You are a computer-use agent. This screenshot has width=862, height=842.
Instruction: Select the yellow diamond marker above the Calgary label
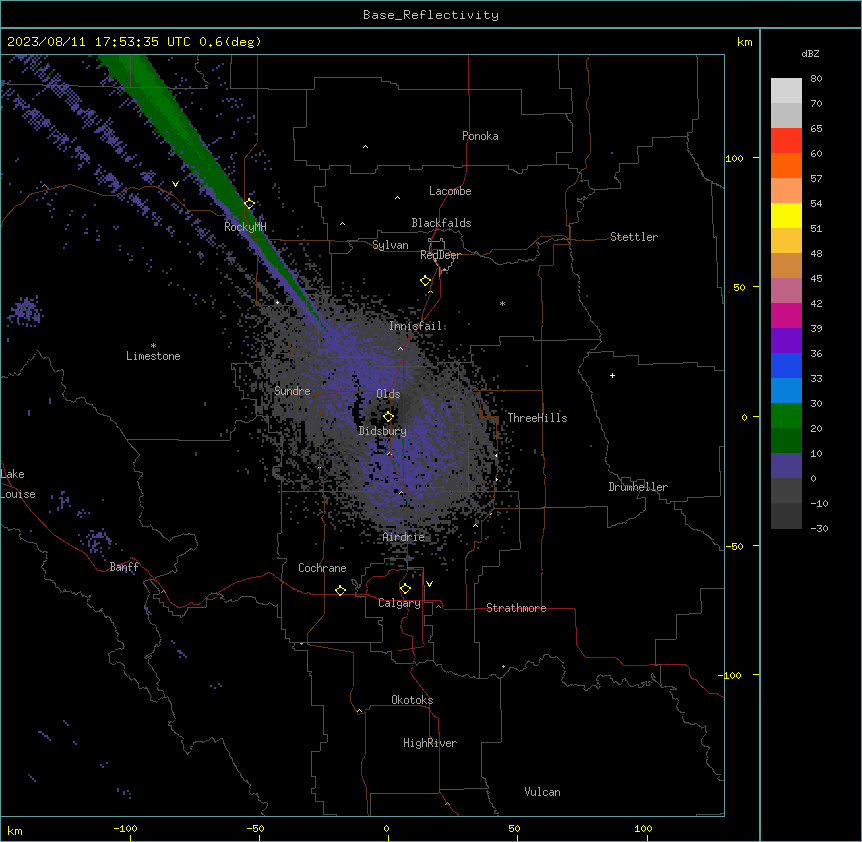[405, 589]
